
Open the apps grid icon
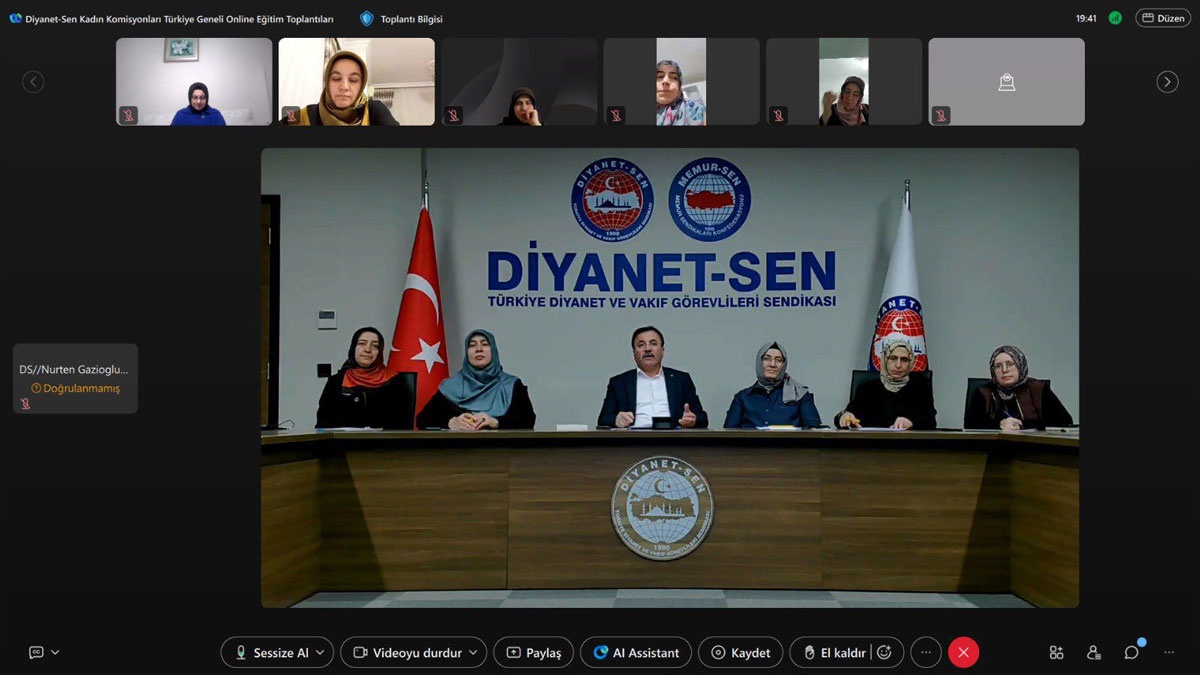(x=1056, y=653)
